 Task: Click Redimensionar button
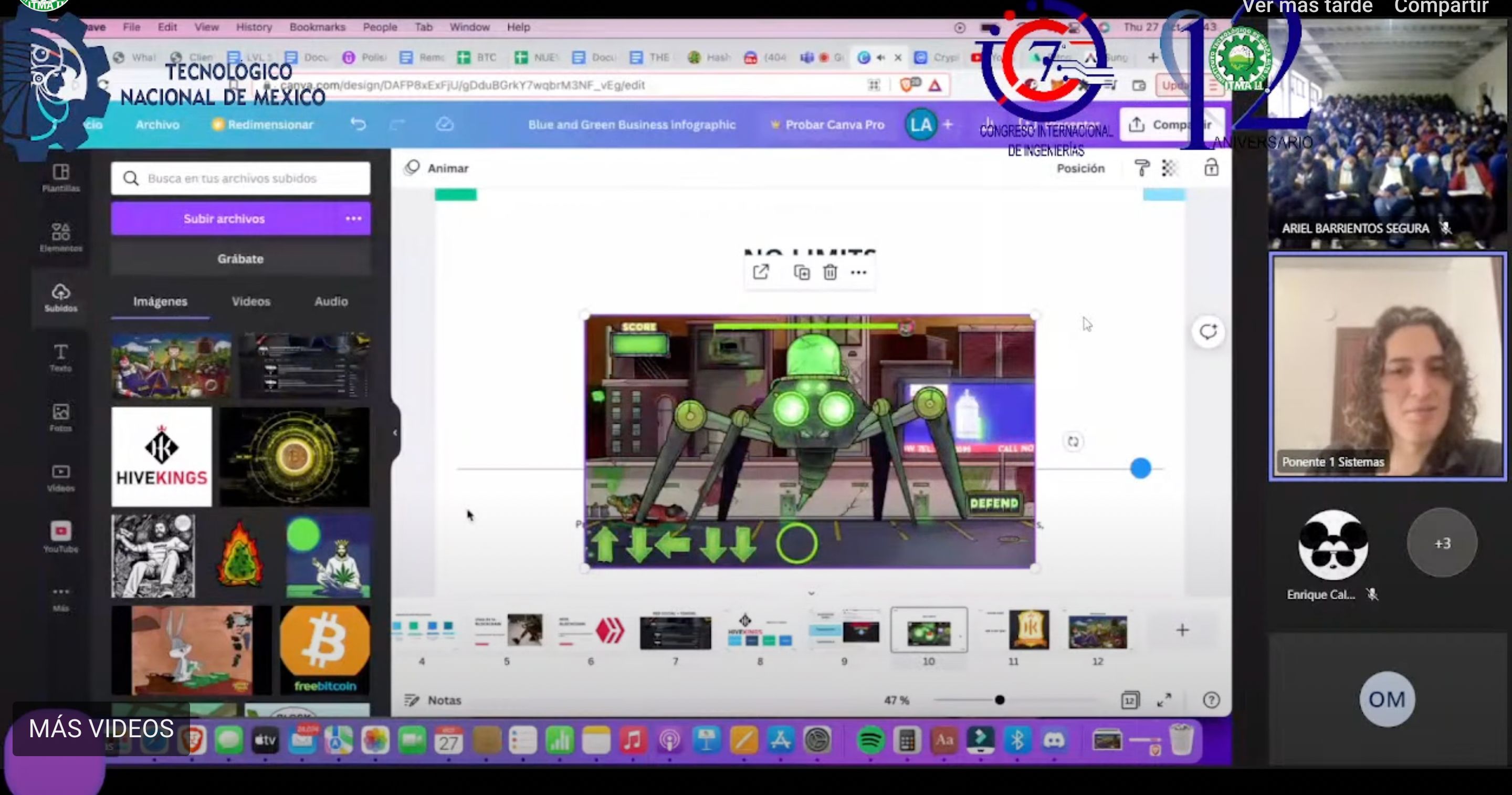click(x=263, y=124)
